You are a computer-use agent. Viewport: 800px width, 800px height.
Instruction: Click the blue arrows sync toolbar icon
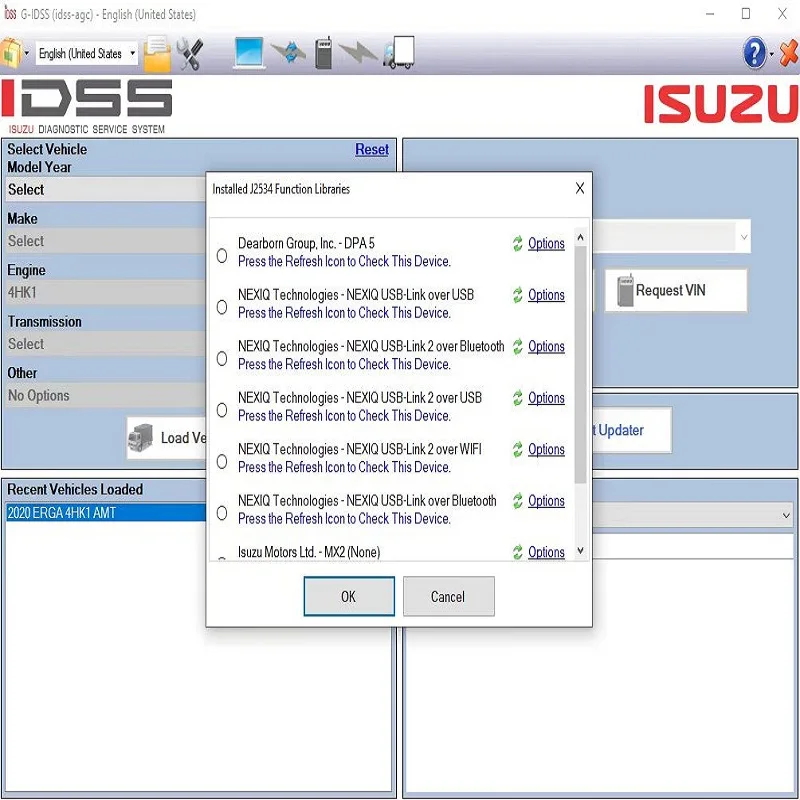[290, 52]
